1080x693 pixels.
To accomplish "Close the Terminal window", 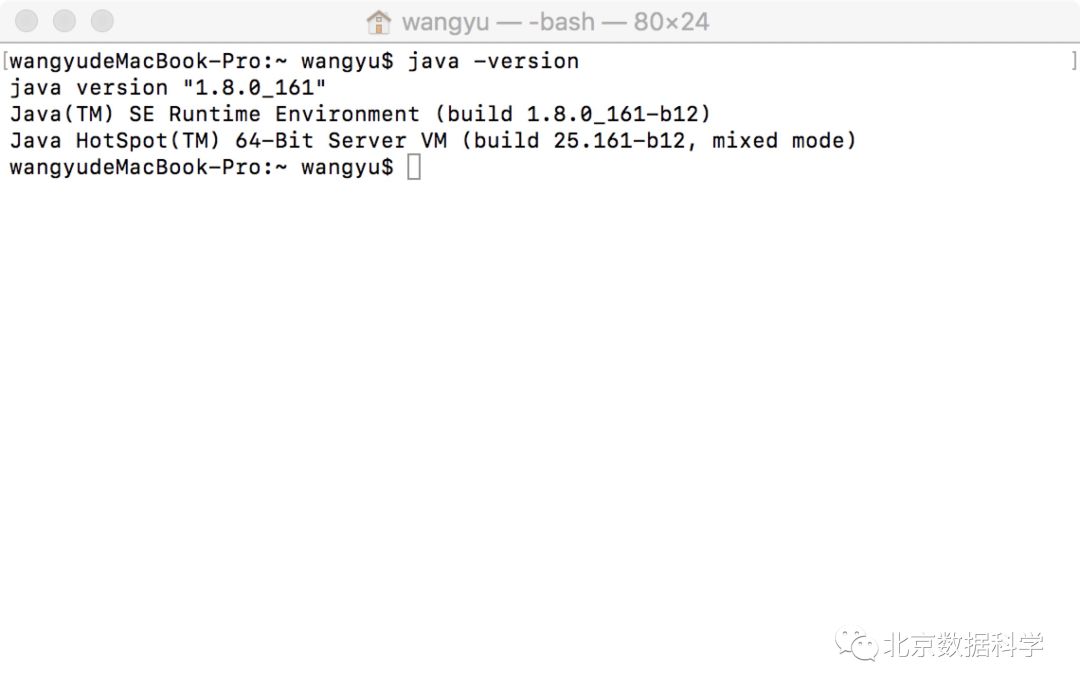I will tap(27, 21).
